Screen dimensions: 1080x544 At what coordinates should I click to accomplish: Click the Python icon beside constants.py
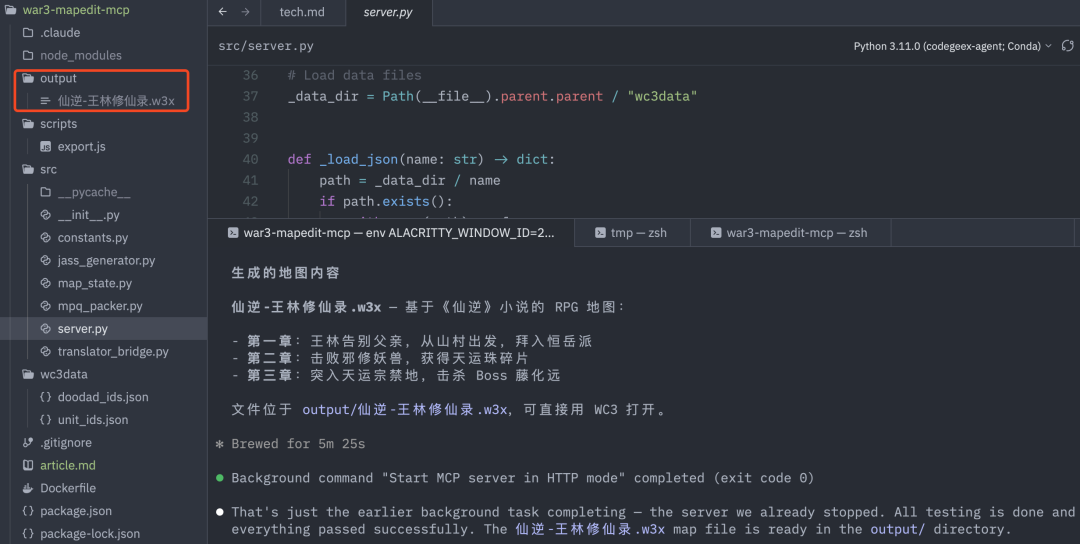point(45,237)
